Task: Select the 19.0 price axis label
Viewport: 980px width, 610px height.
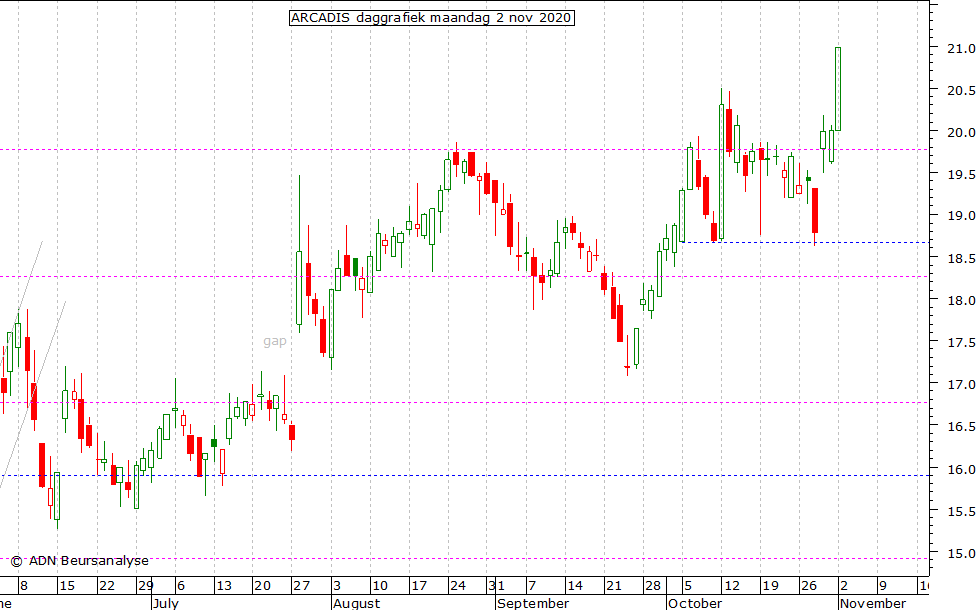Action: click(961, 216)
